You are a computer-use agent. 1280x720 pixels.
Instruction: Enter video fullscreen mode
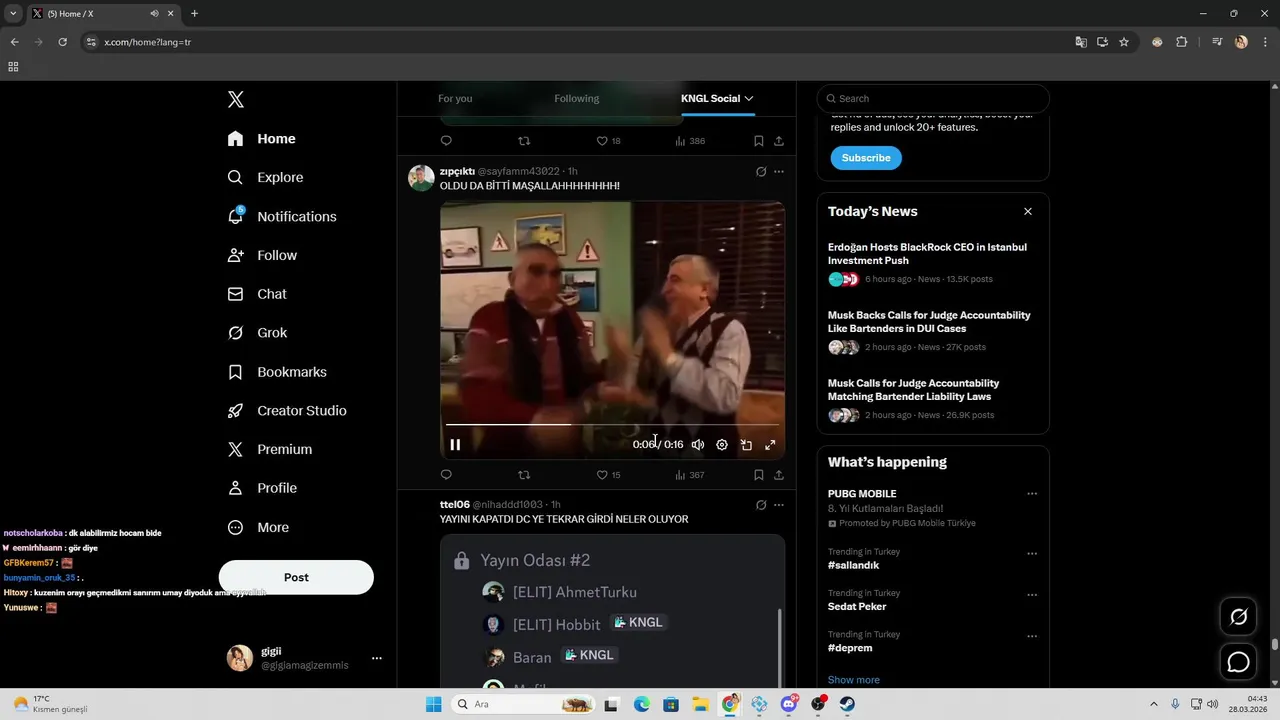770,445
